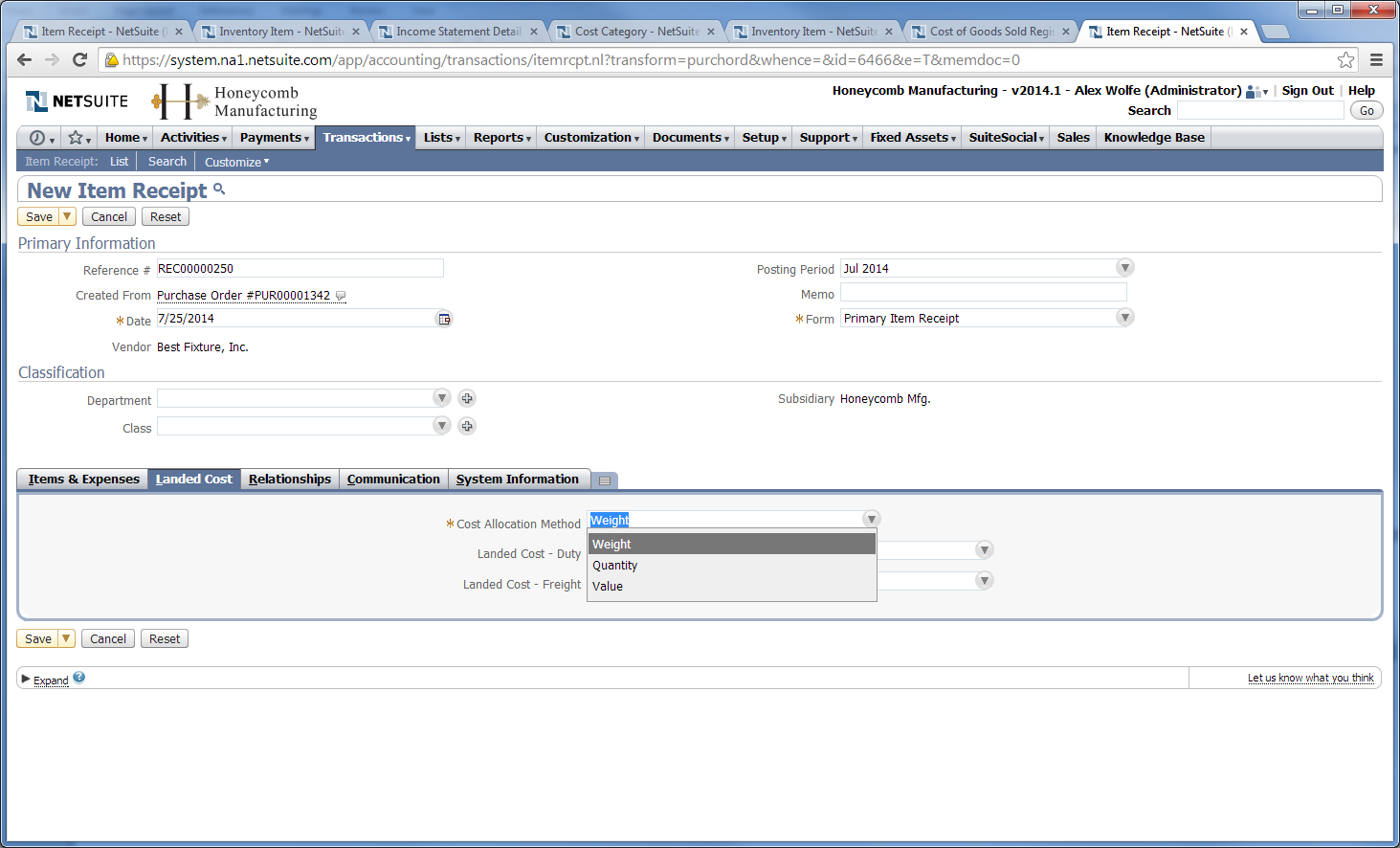
Task: Open the Customization menu
Action: pos(591,138)
